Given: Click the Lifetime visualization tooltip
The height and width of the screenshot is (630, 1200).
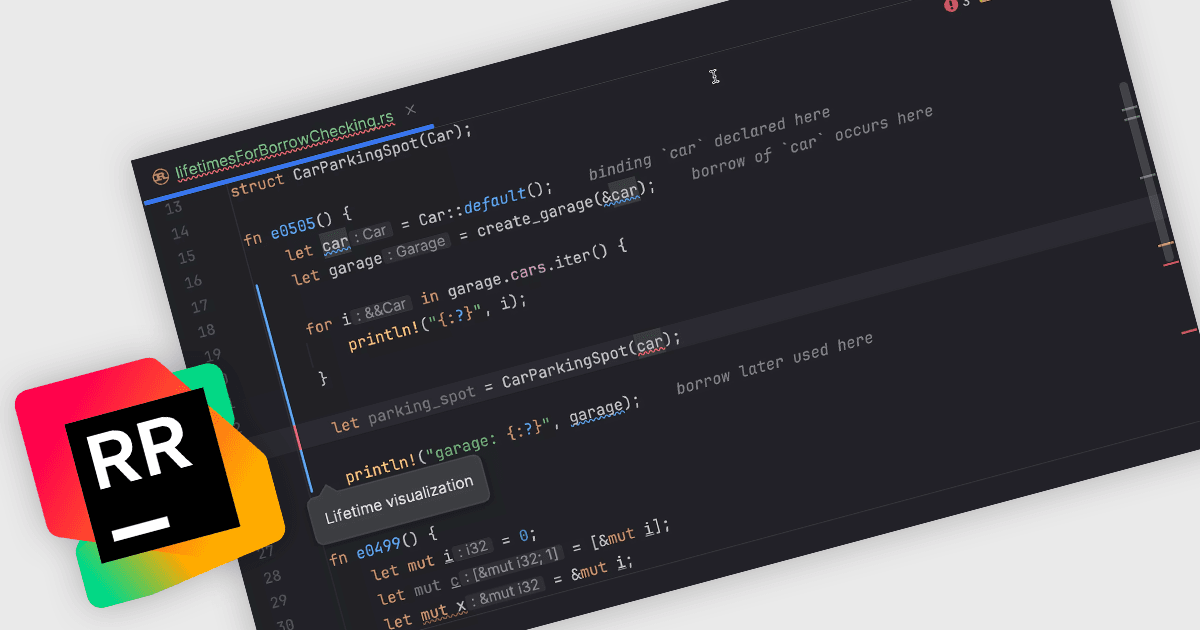Looking at the screenshot, I should (398, 501).
